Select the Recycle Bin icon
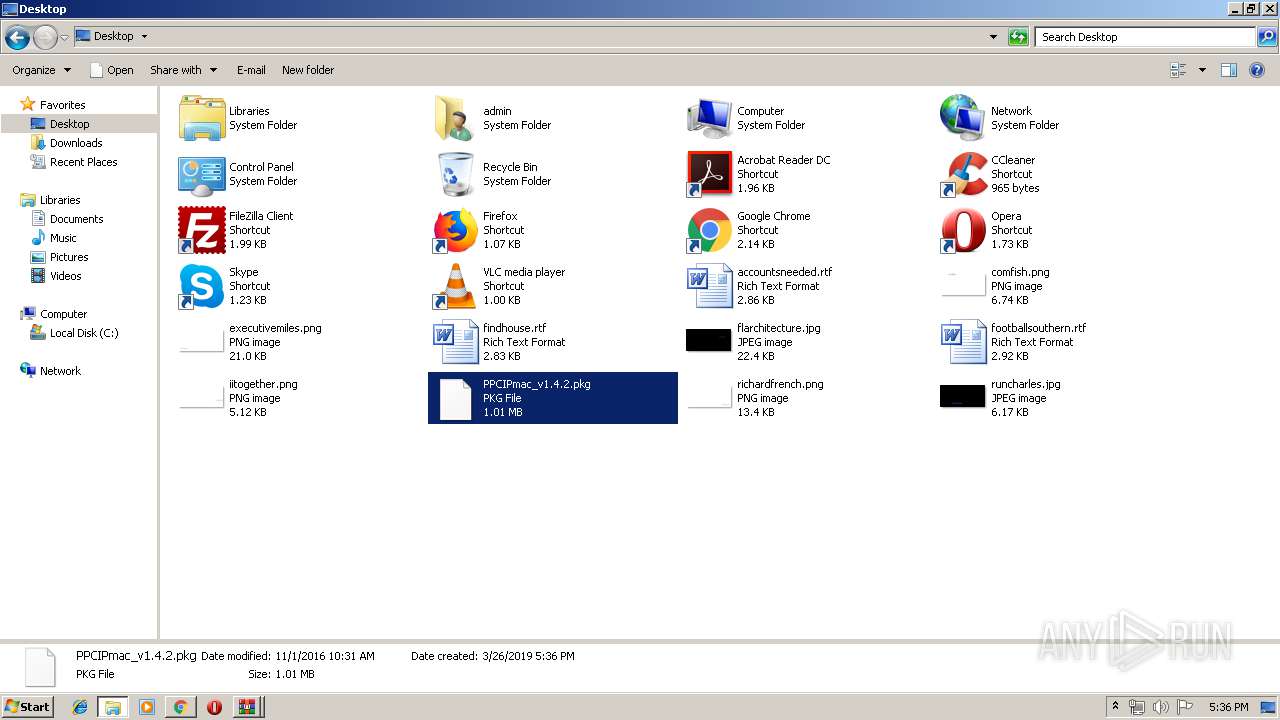Image resolution: width=1280 pixels, height=720 pixels. tap(456, 174)
